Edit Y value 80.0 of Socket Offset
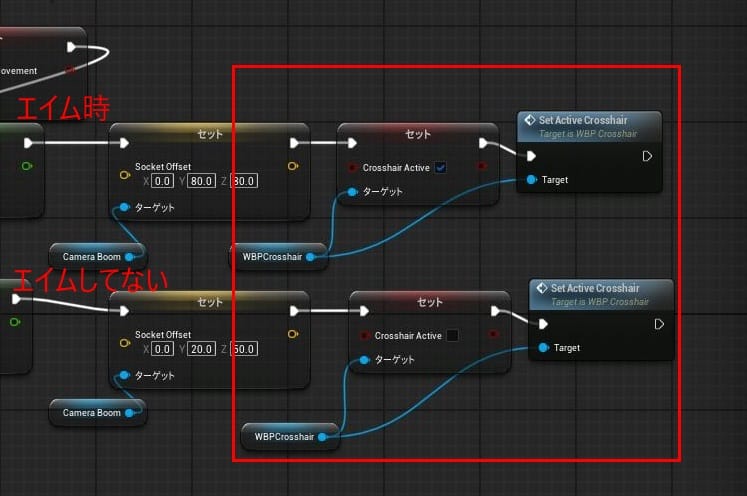This screenshot has width=747, height=496. pos(202,181)
